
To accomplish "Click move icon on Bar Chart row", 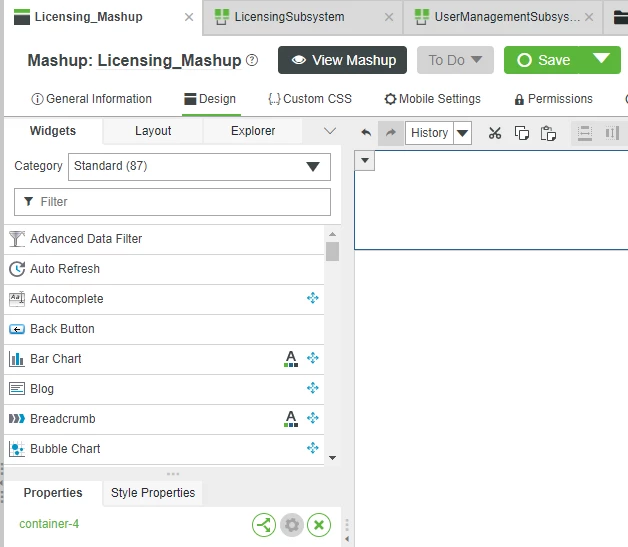I will pos(312,358).
